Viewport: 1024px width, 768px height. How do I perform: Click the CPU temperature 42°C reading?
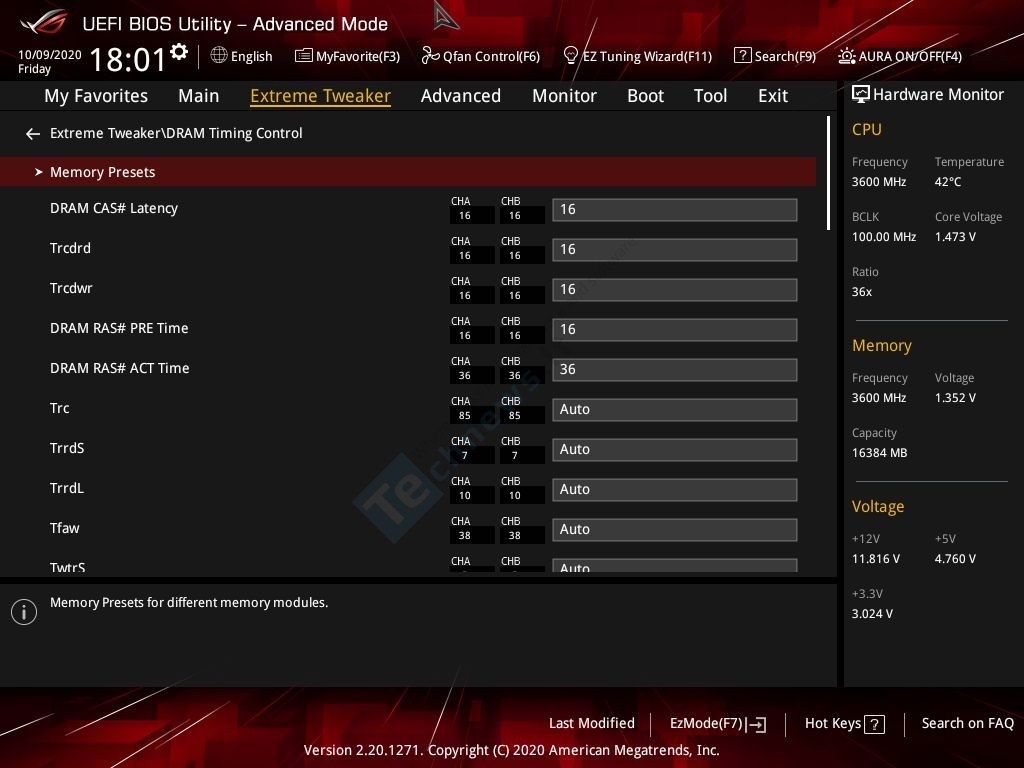pyautogui.click(x=948, y=182)
